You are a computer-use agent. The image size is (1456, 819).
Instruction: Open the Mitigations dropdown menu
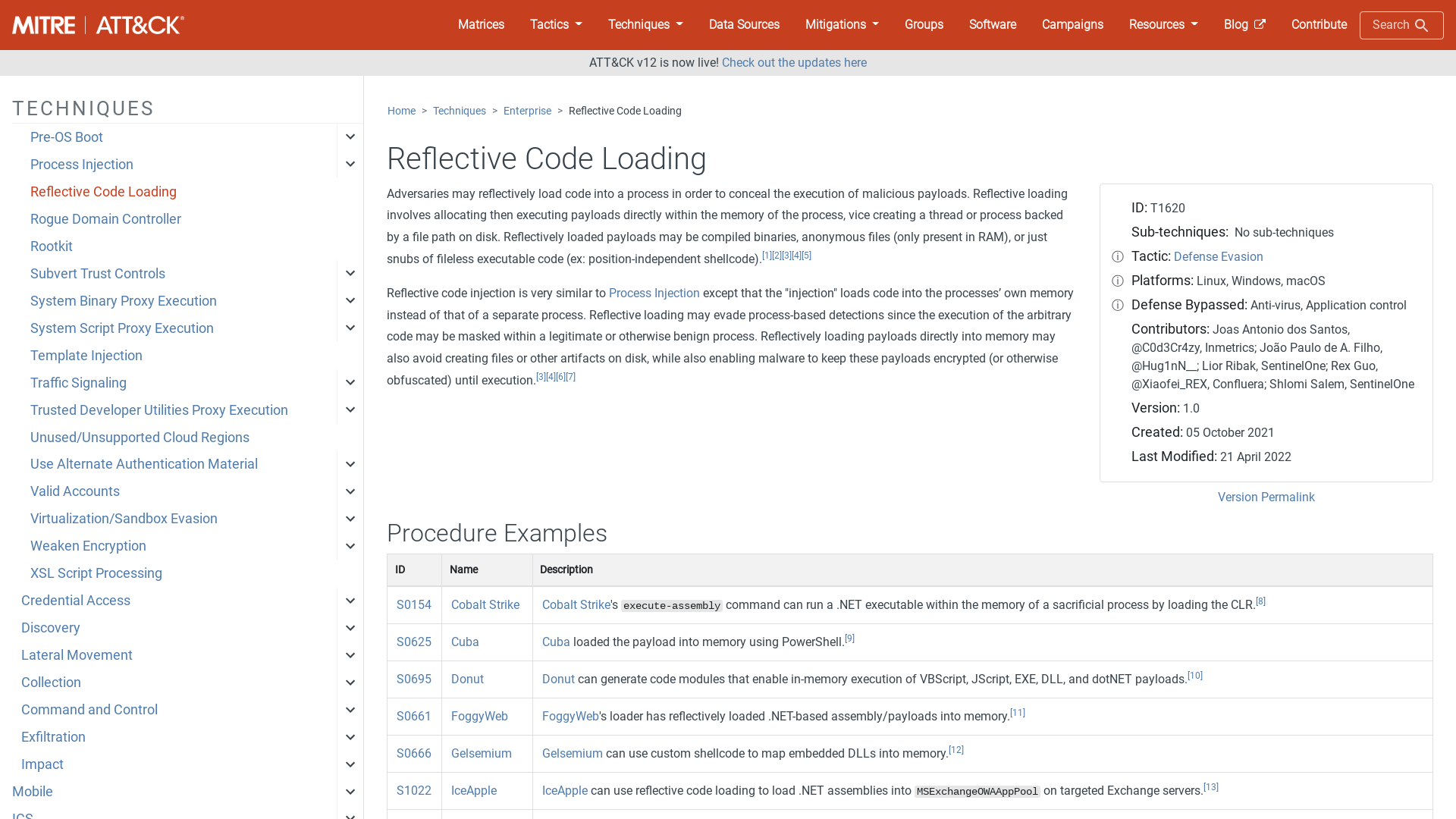pos(842,24)
